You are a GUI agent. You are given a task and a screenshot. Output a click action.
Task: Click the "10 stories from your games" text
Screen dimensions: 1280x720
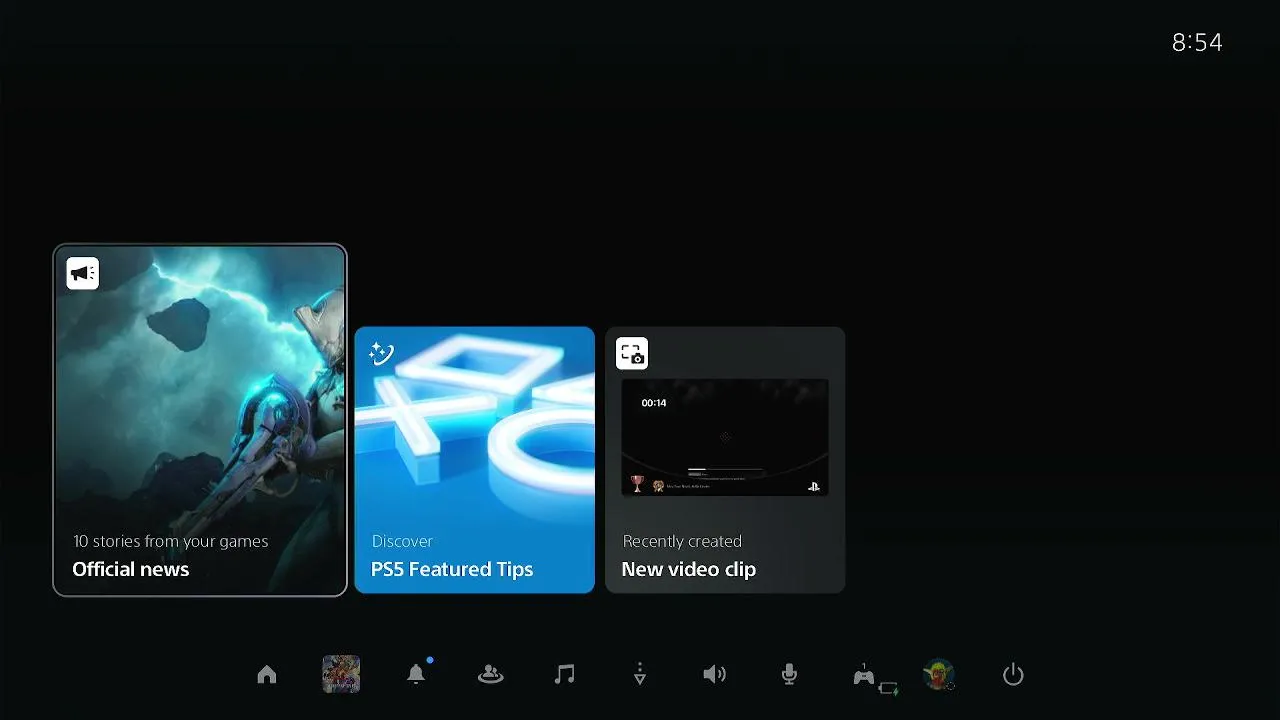[x=171, y=541]
